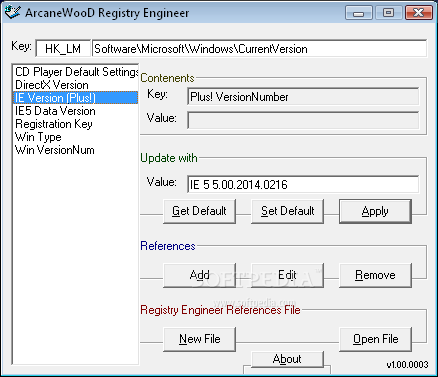The height and width of the screenshot is (377, 438).
Task: Click the ArcaneWooD app icon in title bar
Action: (x=12, y=12)
